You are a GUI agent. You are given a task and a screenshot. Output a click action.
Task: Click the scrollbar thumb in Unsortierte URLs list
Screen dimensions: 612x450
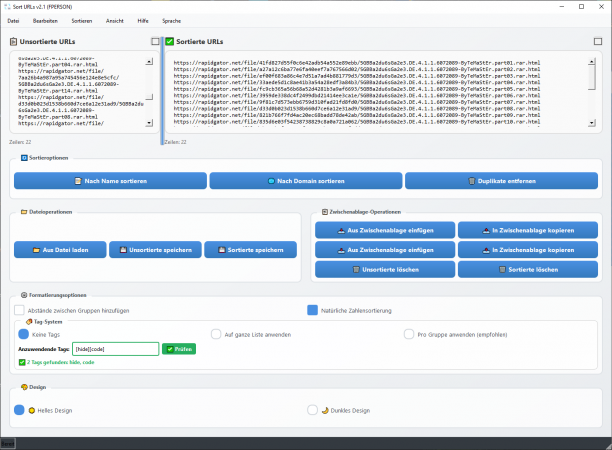pos(149,96)
